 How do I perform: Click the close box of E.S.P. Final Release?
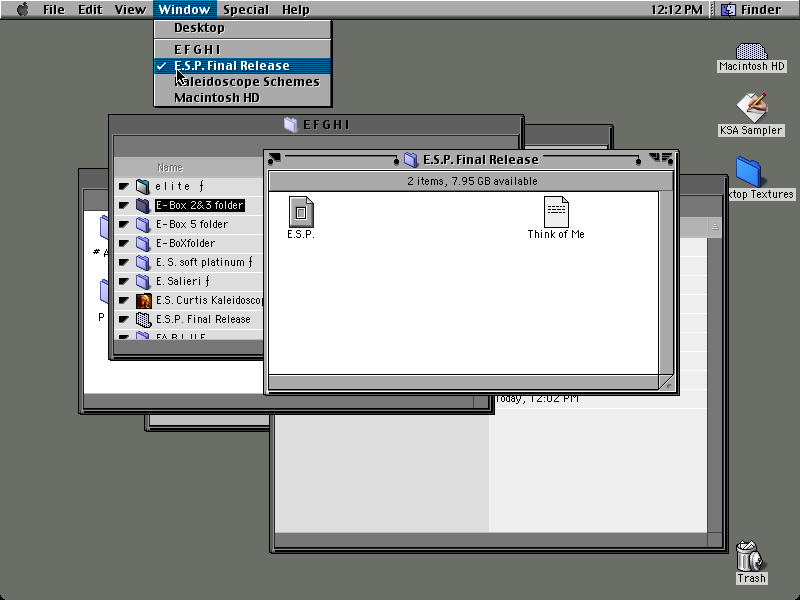[x=274, y=159]
